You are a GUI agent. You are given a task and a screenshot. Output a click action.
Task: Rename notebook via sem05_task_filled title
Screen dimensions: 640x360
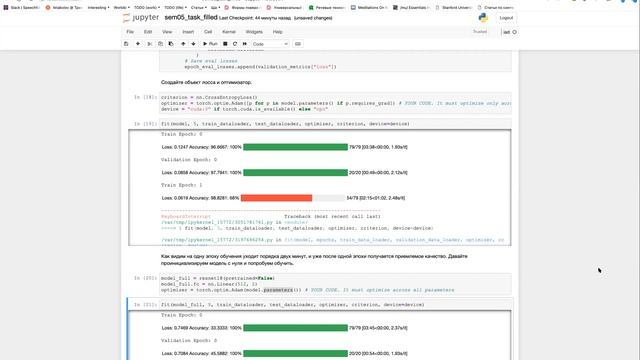coord(191,18)
